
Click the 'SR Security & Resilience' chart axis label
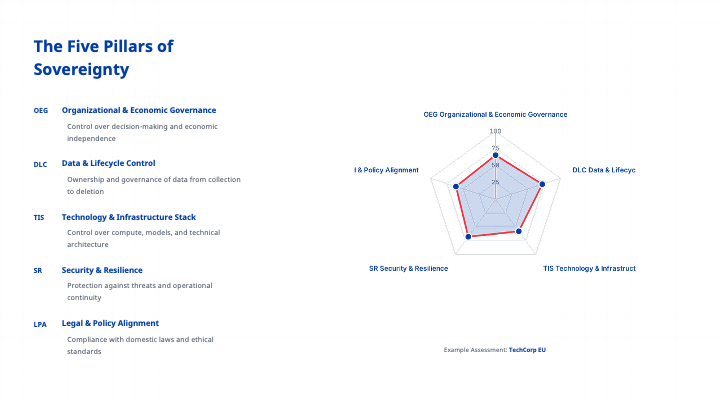click(x=408, y=269)
